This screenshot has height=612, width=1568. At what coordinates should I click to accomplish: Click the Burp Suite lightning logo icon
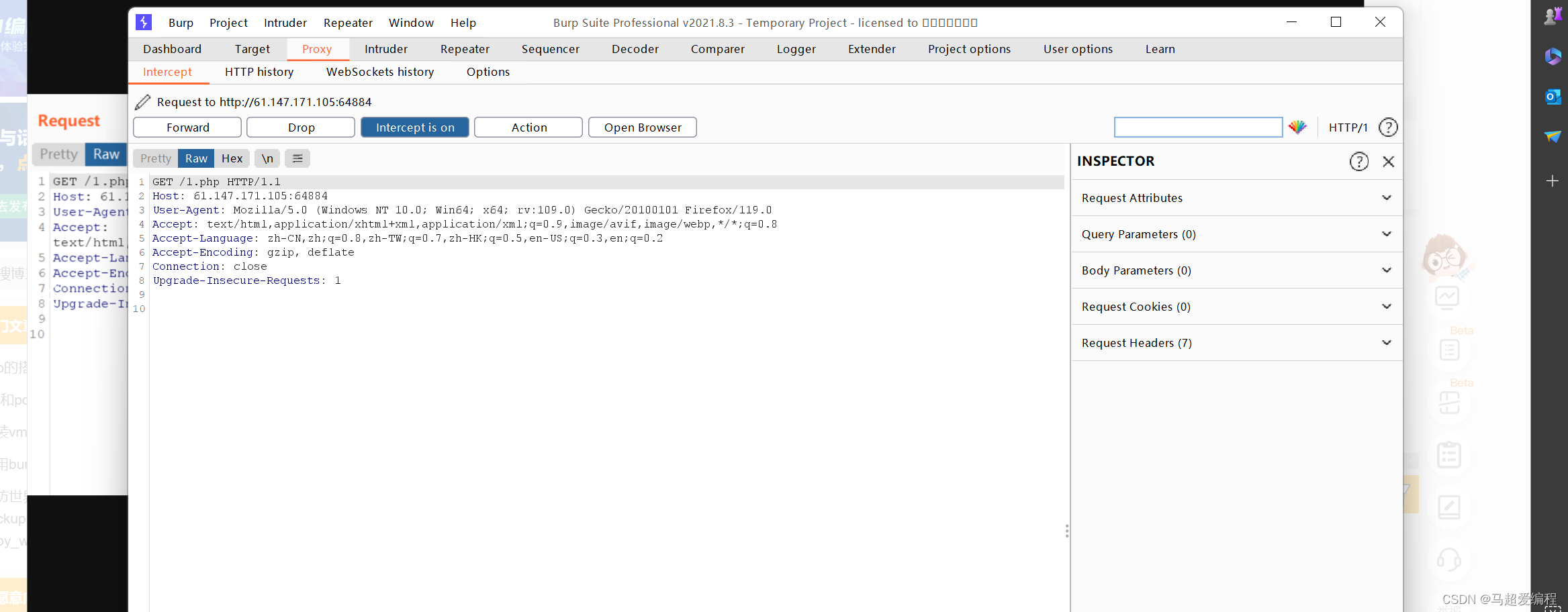[x=144, y=22]
